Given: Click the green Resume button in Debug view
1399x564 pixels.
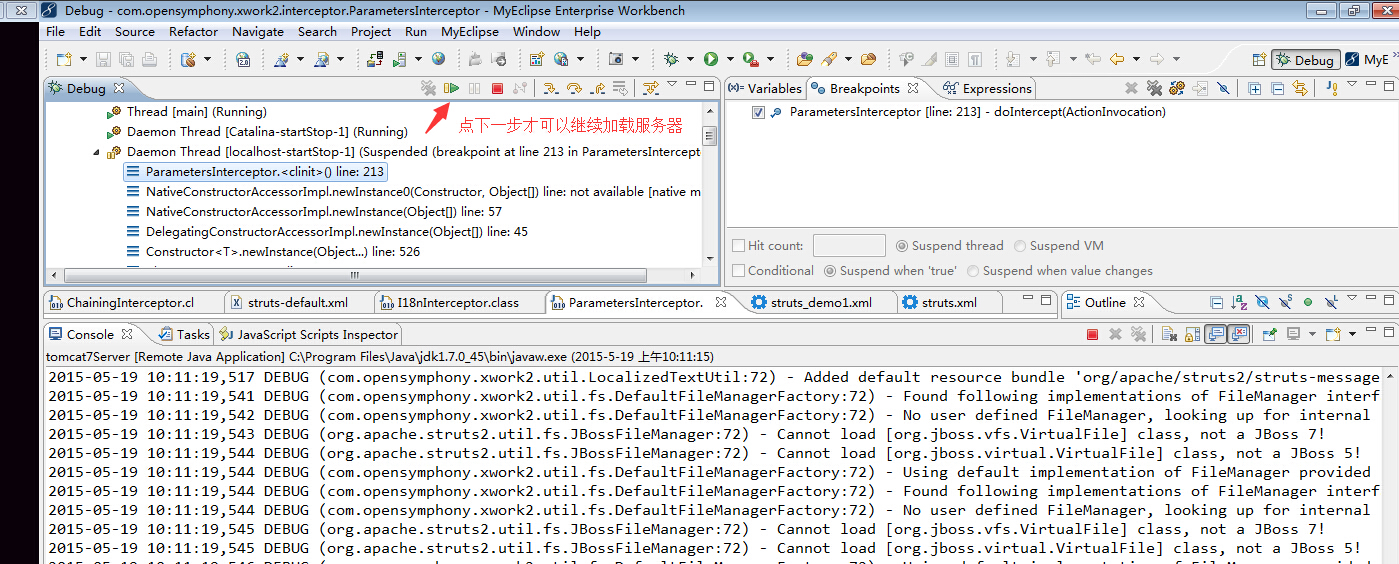Looking at the screenshot, I should [452, 89].
